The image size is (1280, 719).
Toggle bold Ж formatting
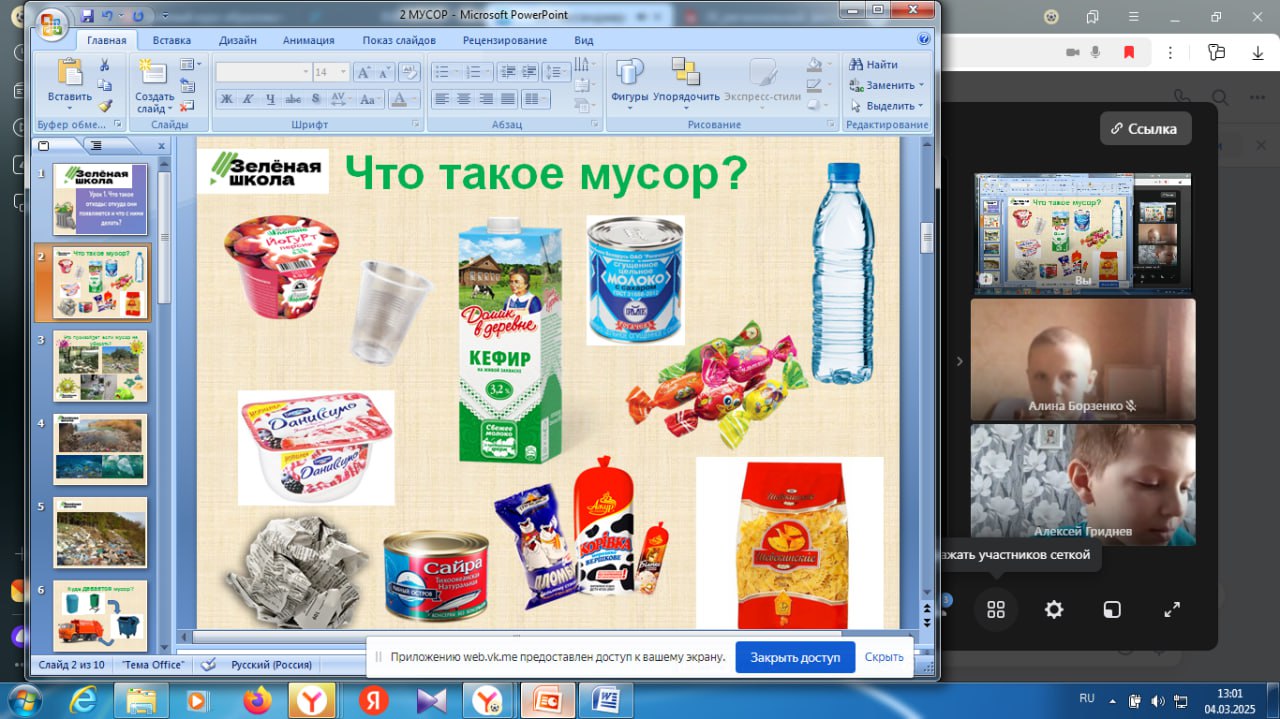(226, 99)
